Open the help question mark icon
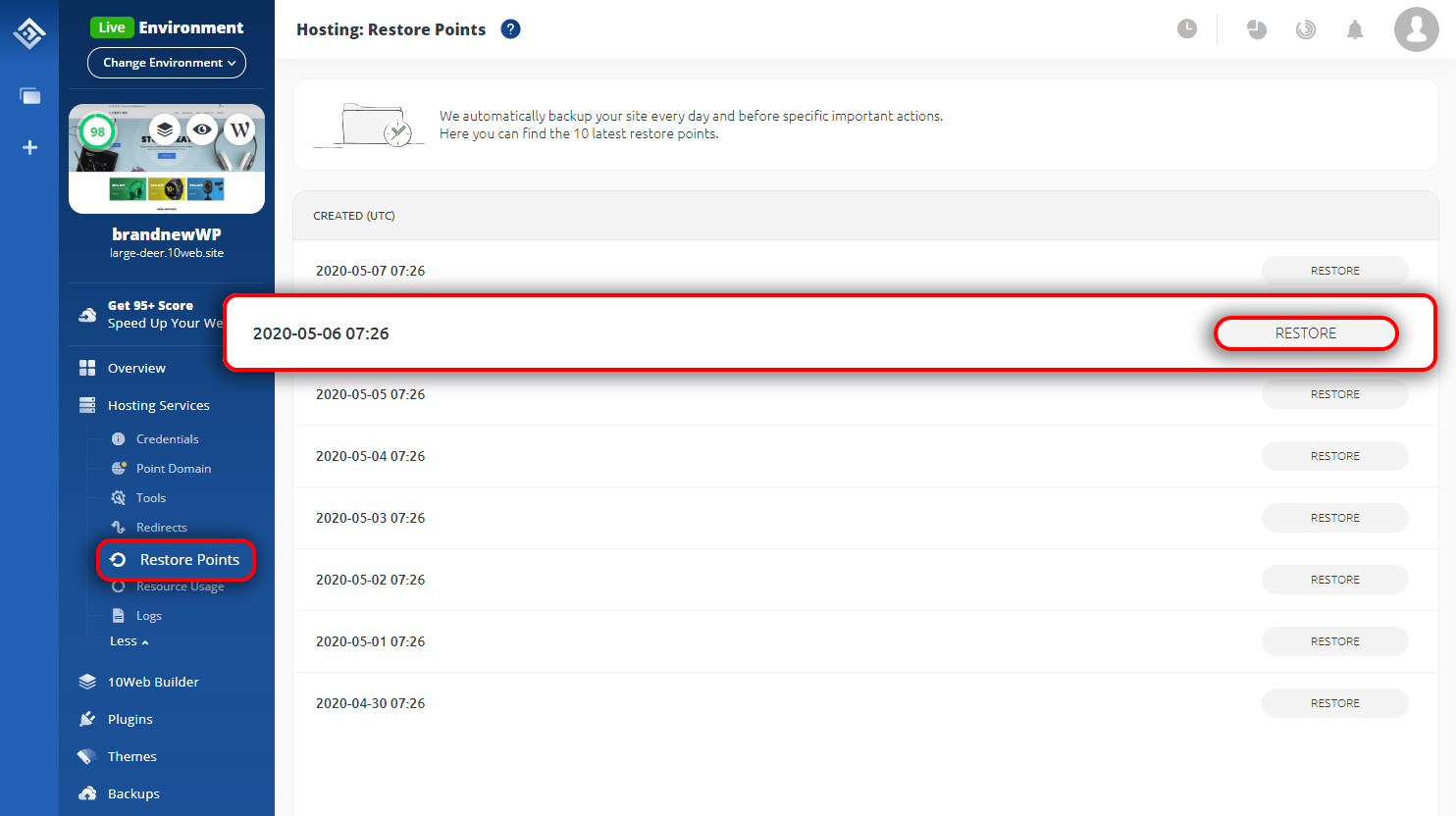The image size is (1456, 816). 510,29
